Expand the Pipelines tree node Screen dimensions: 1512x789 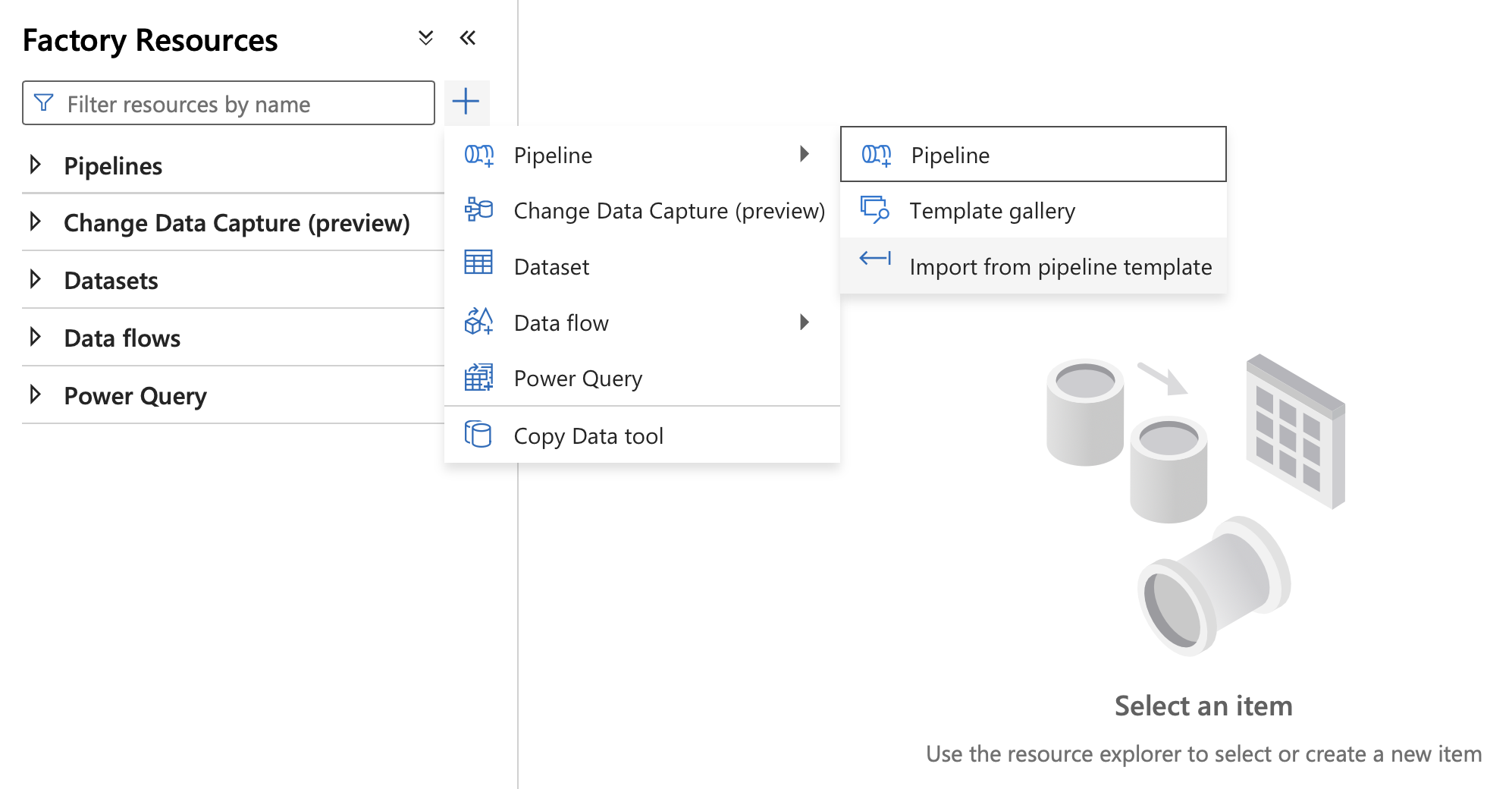click(x=35, y=165)
